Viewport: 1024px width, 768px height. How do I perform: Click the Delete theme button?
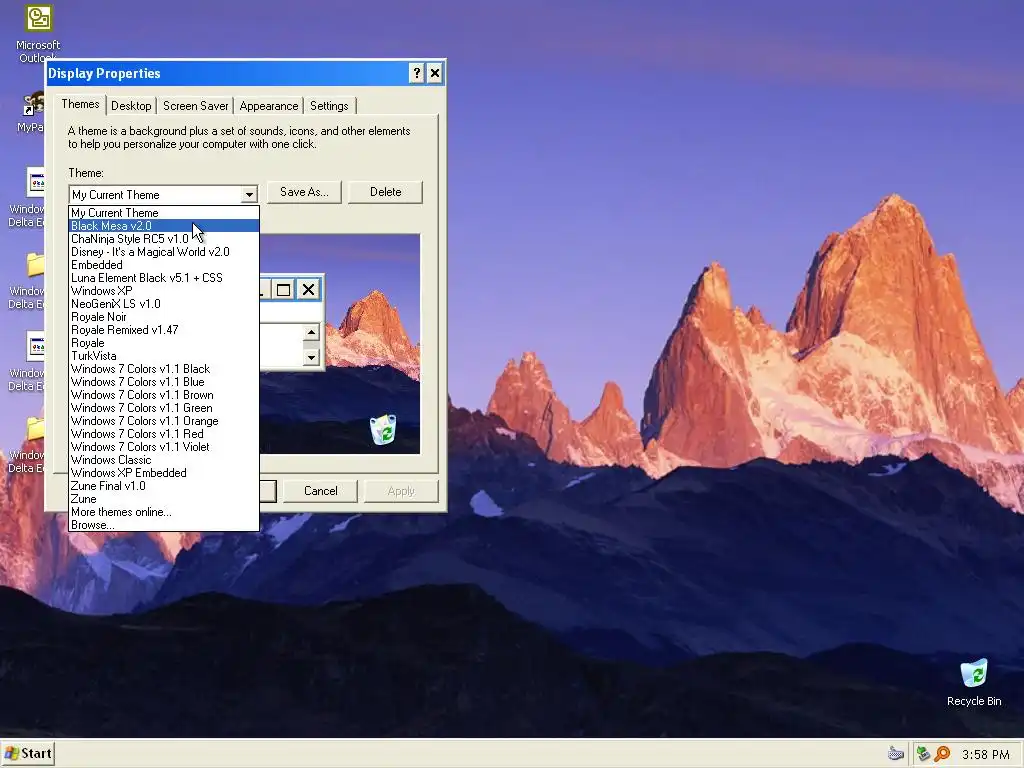(385, 192)
